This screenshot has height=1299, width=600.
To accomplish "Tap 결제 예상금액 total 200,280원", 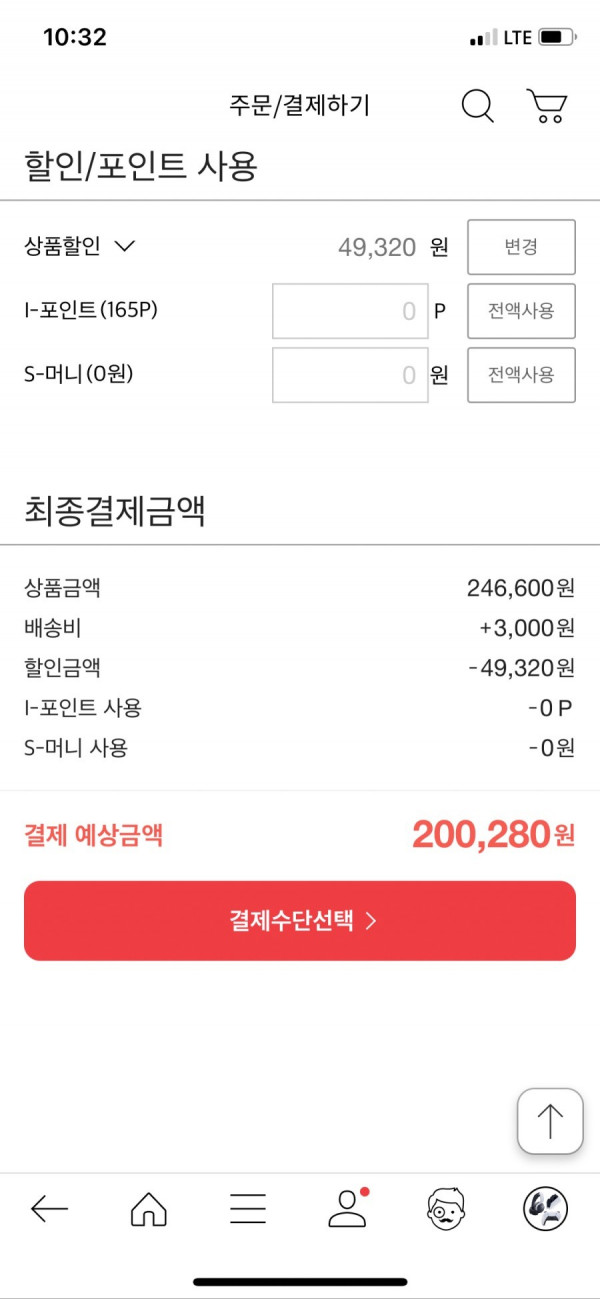I will pyautogui.click(x=493, y=834).
